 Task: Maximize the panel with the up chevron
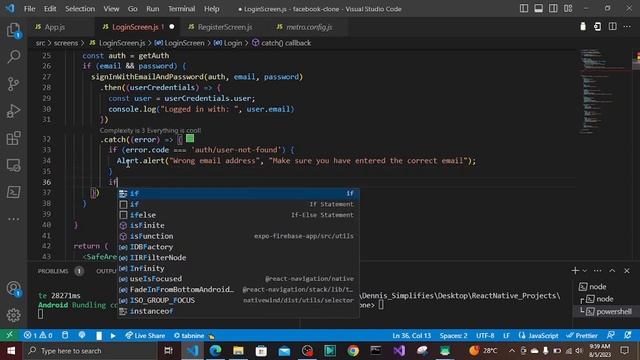coord(612,271)
